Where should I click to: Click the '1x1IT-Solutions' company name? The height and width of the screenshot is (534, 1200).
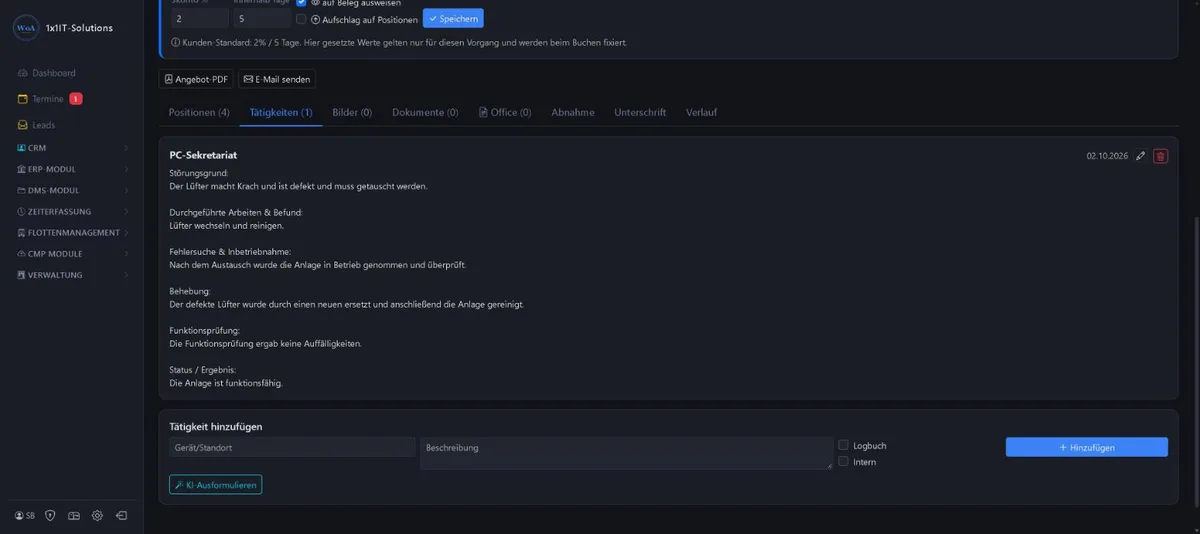point(79,28)
